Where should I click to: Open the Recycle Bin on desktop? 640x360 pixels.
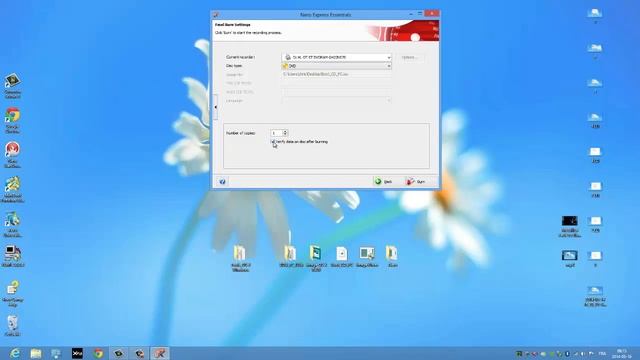click(13, 325)
